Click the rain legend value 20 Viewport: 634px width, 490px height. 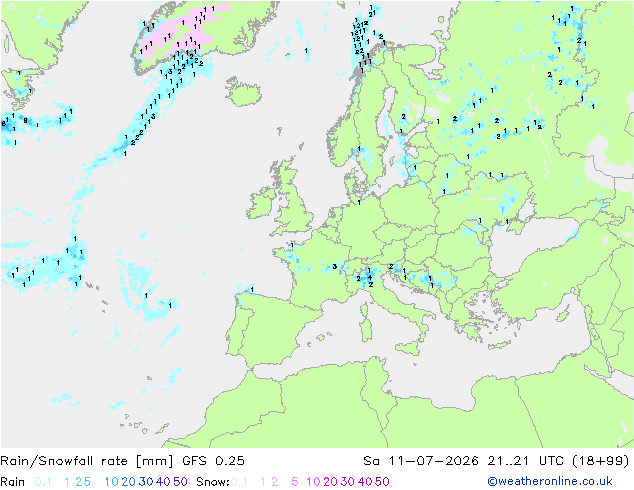point(128,482)
